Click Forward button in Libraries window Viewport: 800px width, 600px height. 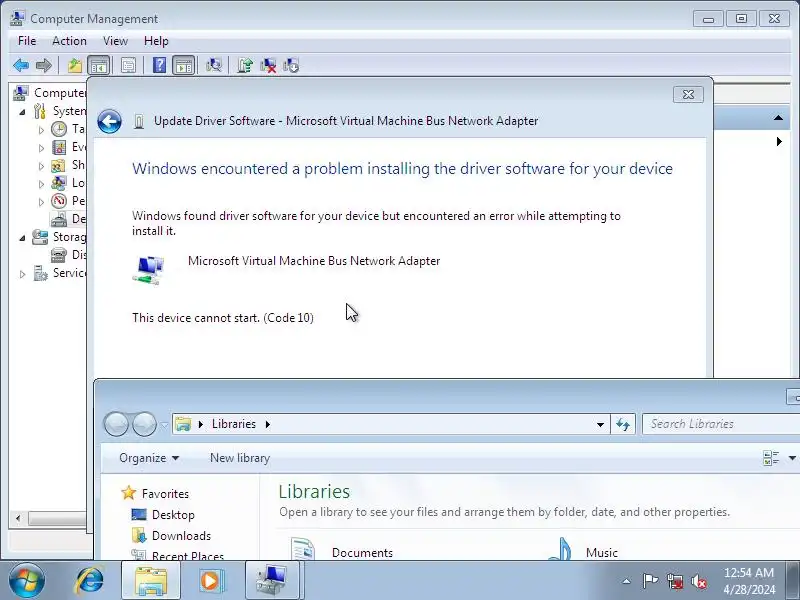(144, 424)
